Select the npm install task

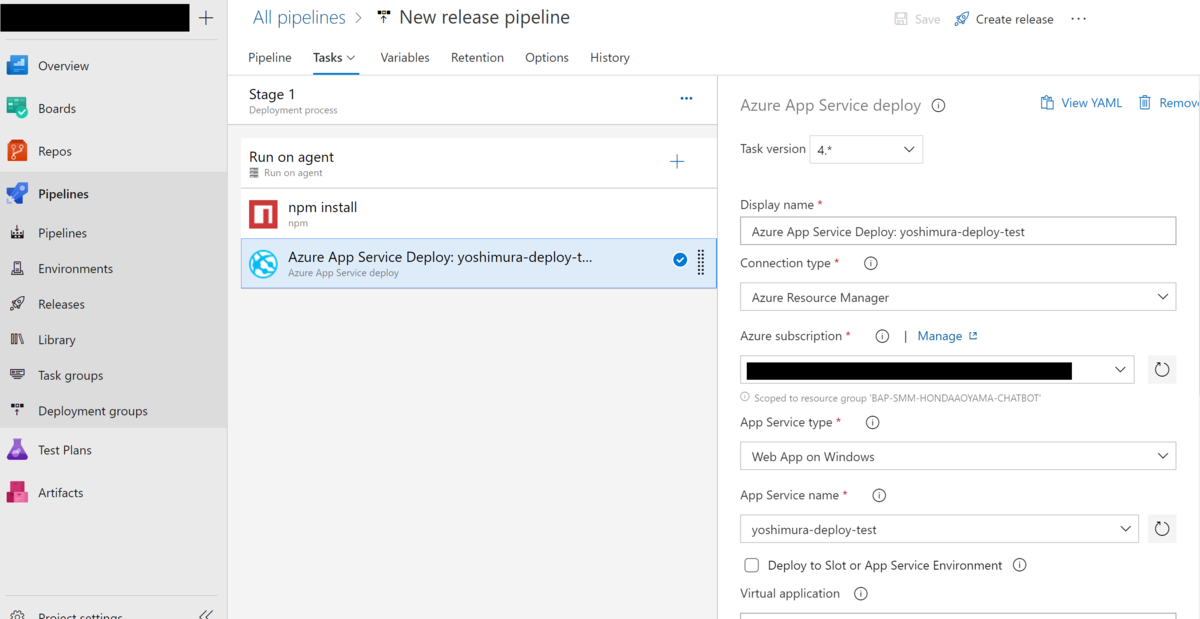(x=479, y=213)
